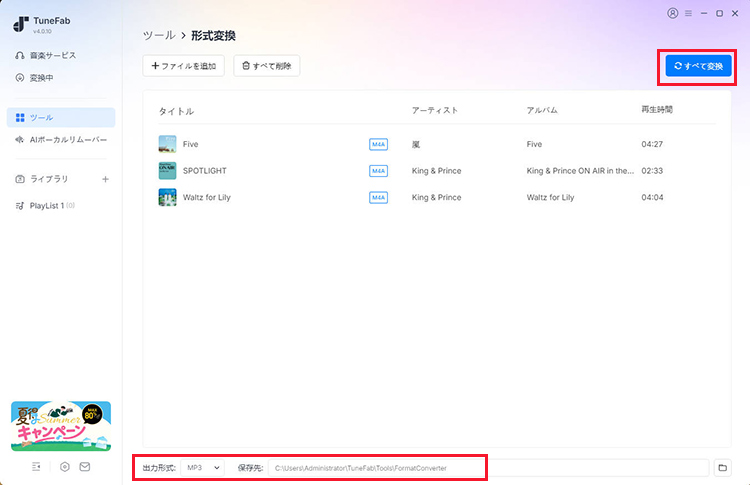Open settings hexagon icon in sidebar footer
The image size is (750, 485).
click(65, 466)
